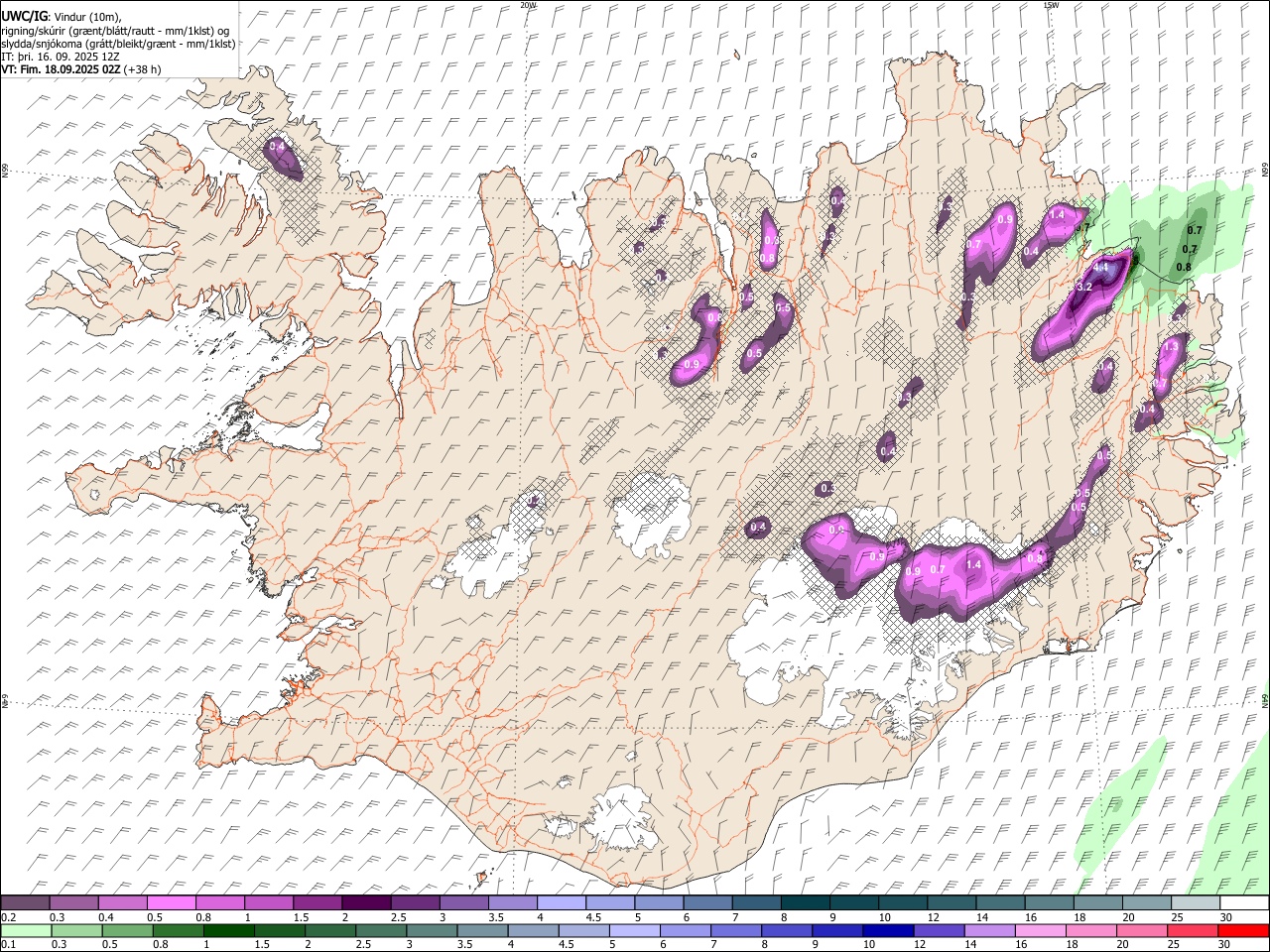Click the 3.2 precipitation value on the map

coord(1084,287)
